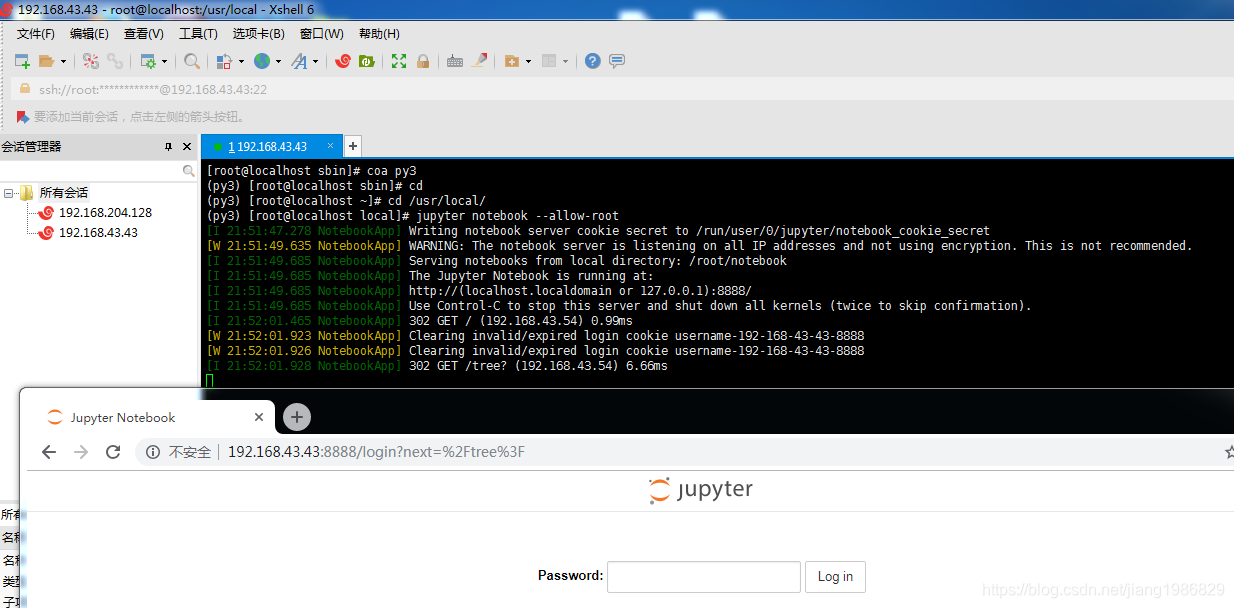Image resolution: width=1234 pixels, height=608 pixels.
Task: Expand the layout dropdown arrow
Action: coord(565,61)
